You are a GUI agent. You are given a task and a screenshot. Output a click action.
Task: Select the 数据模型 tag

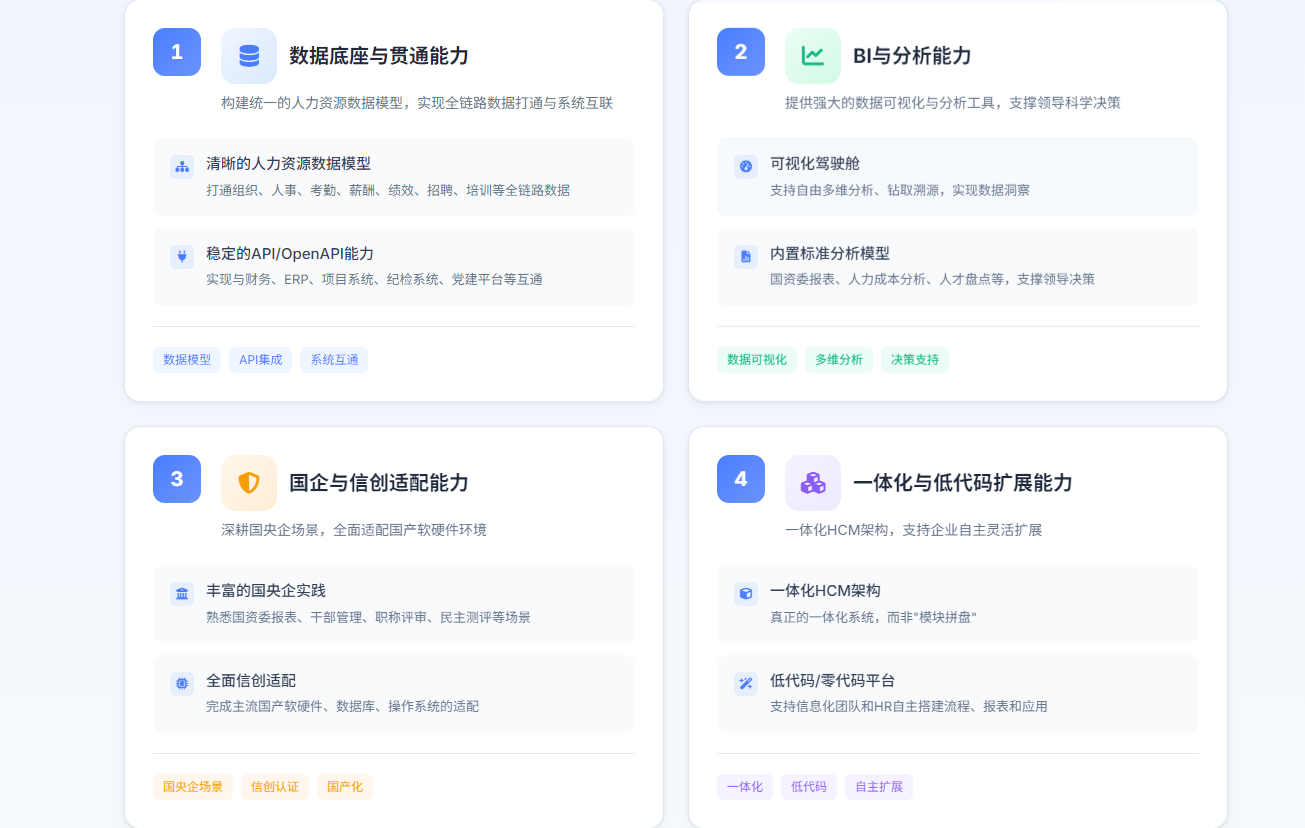pos(187,360)
